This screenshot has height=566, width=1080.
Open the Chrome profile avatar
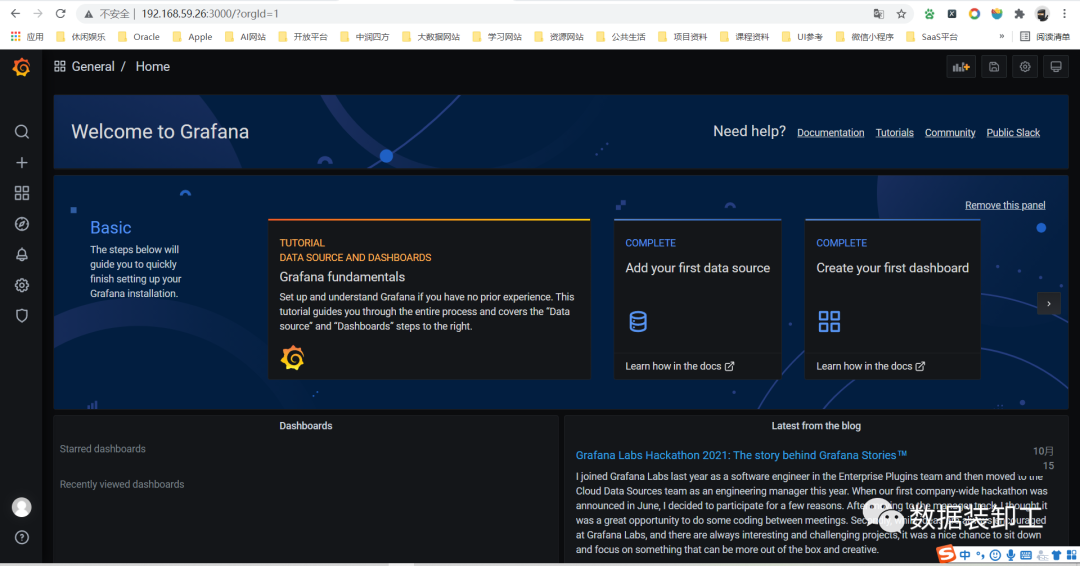[1042, 14]
